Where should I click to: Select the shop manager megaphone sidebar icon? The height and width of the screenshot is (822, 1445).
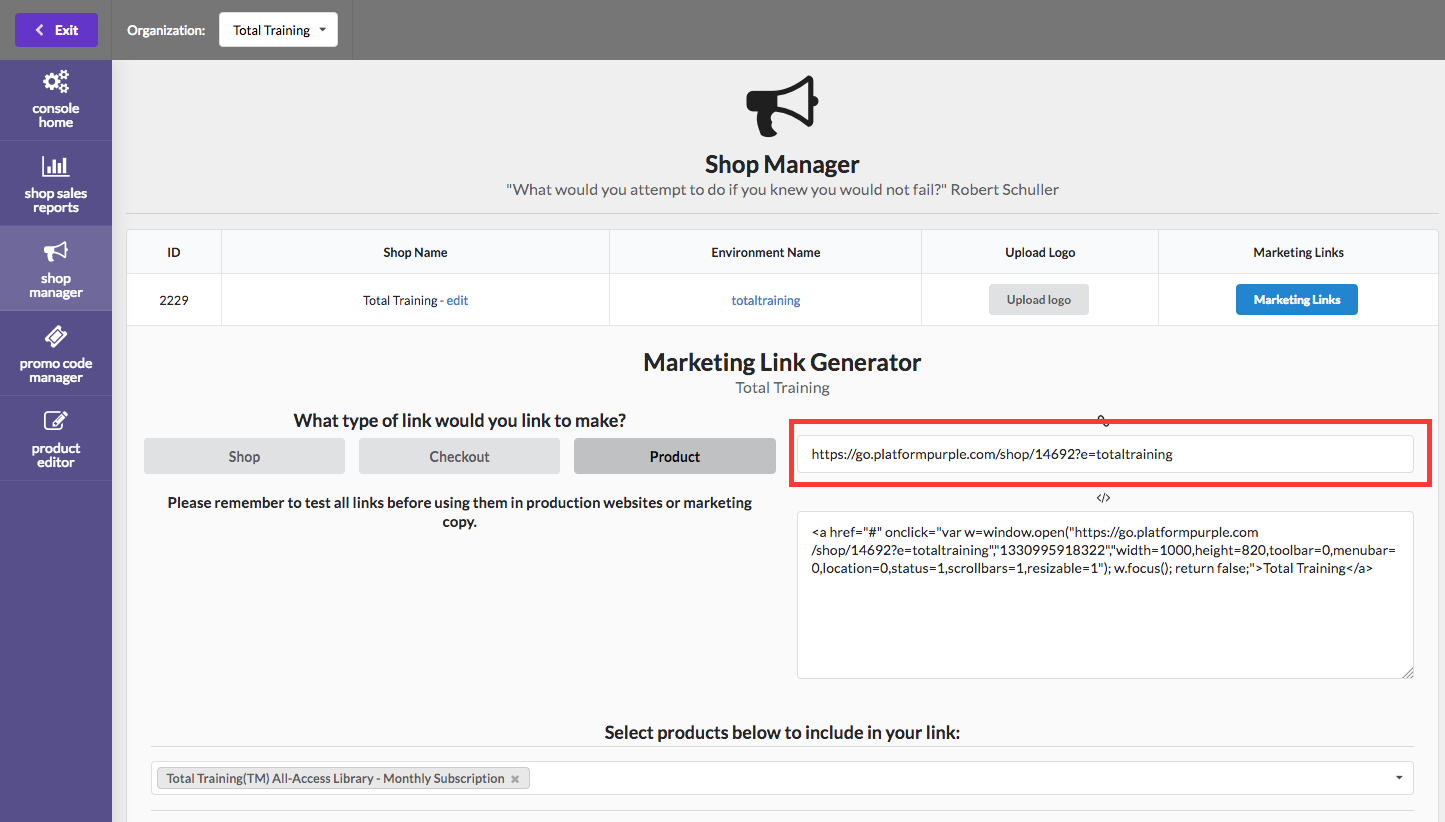(56, 252)
